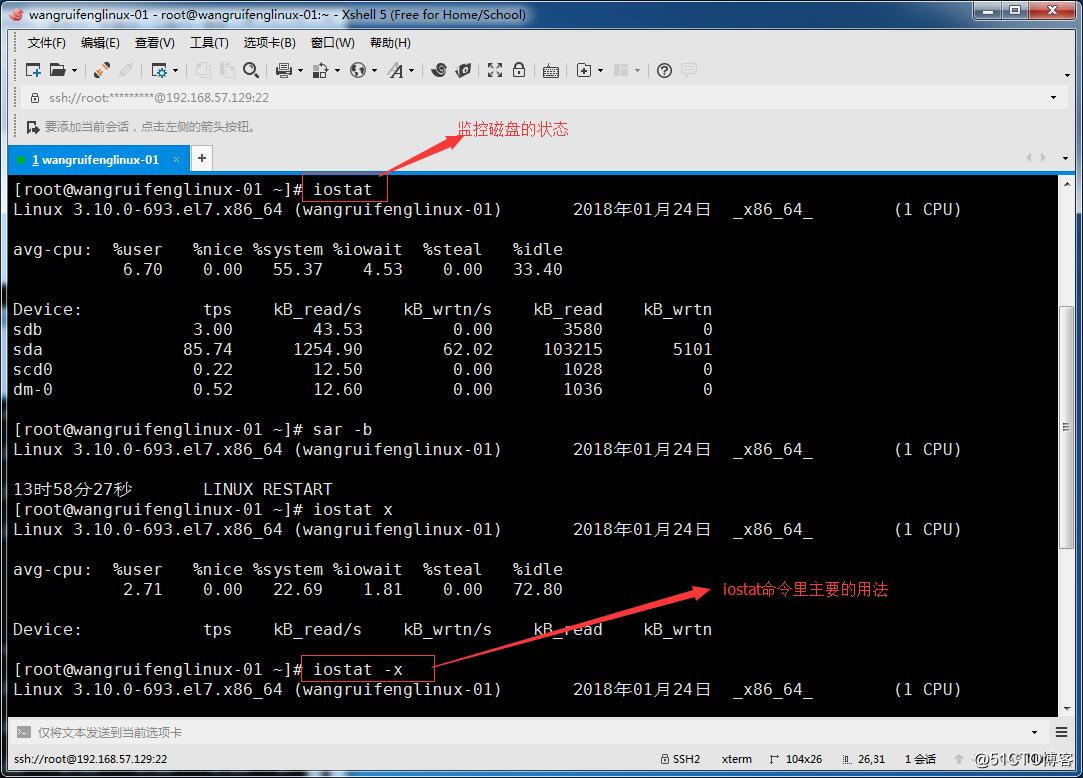
Task: Open session Properties gear icon
Action: (x=159, y=70)
